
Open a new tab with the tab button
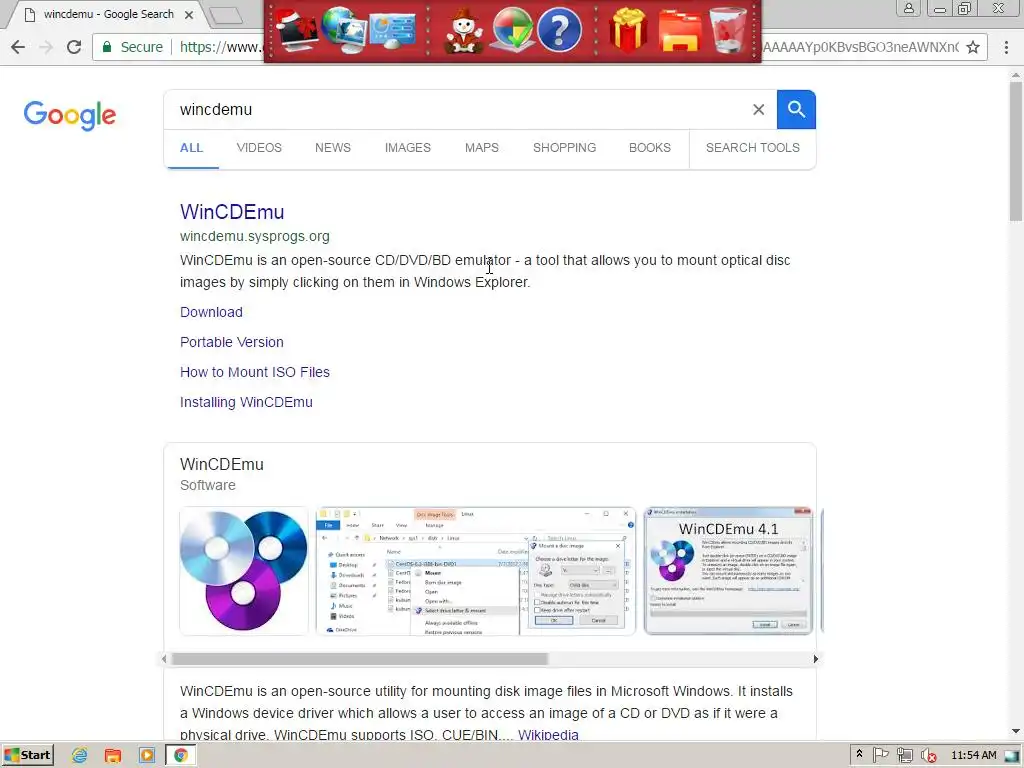click(226, 15)
